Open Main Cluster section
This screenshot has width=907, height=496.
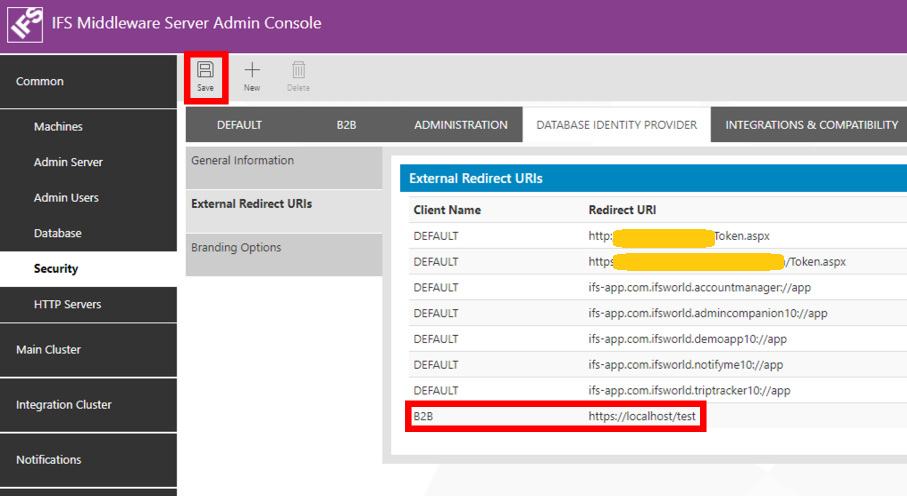(89, 350)
